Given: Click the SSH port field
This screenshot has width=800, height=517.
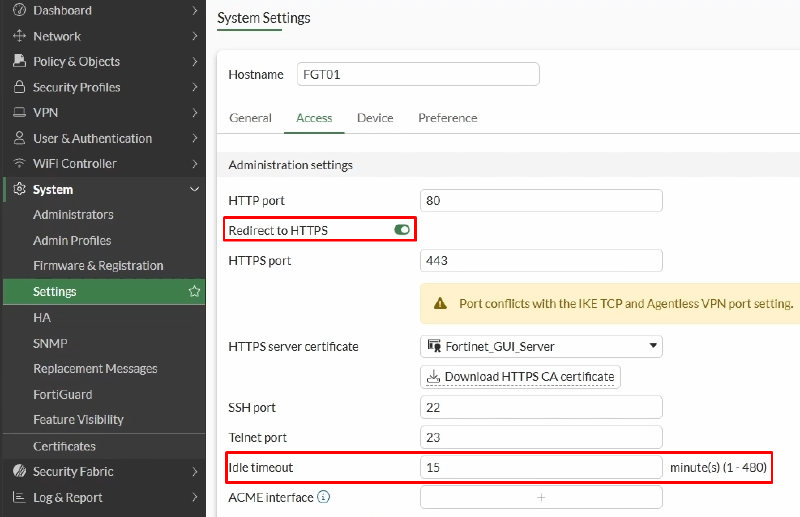Looking at the screenshot, I should click(x=541, y=407).
